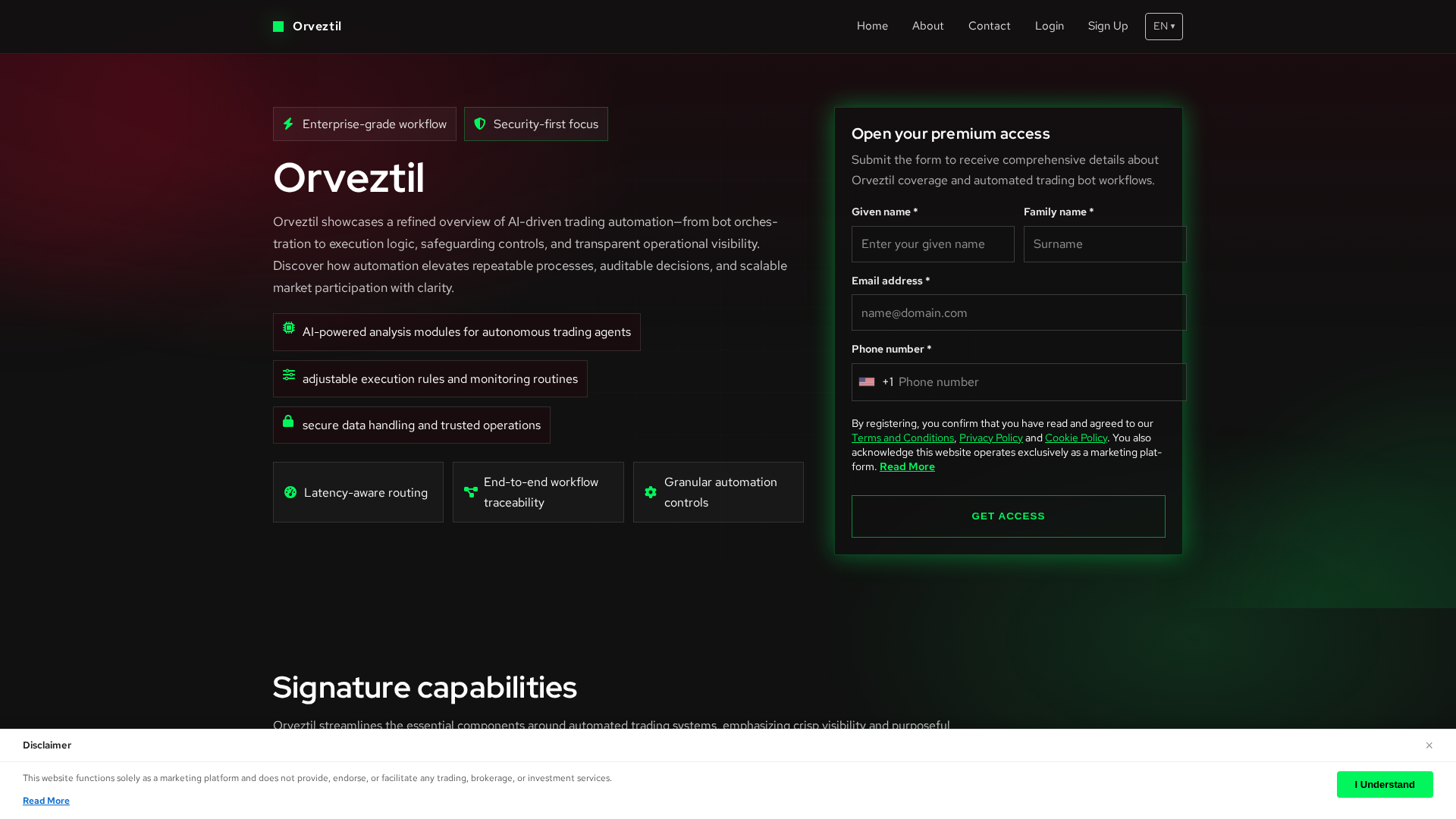Click the sliders icon beside adjustable execution rules
1456x819 pixels.
point(289,375)
